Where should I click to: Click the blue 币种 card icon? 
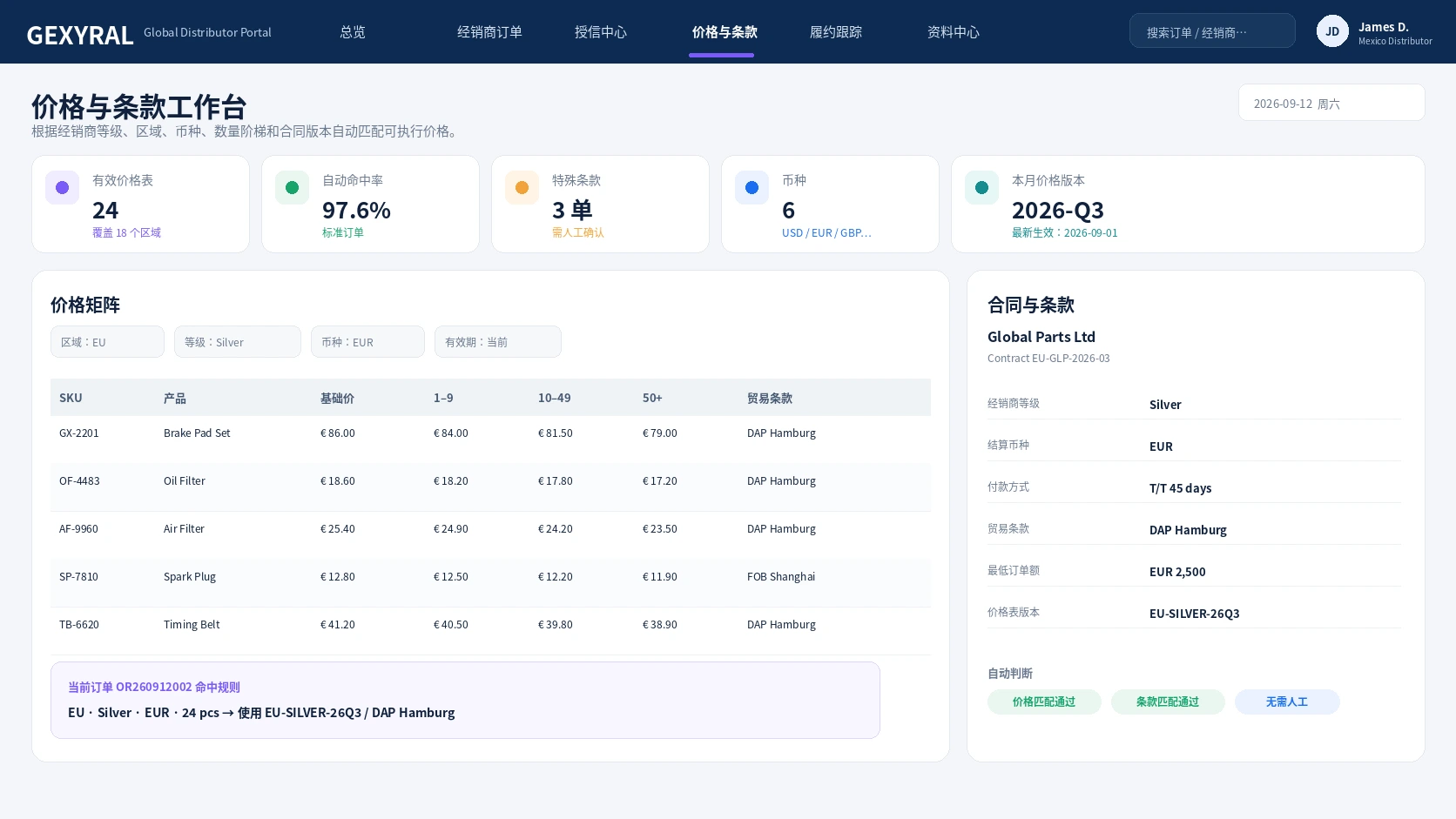pyautogui.click(x=752, y=187)
